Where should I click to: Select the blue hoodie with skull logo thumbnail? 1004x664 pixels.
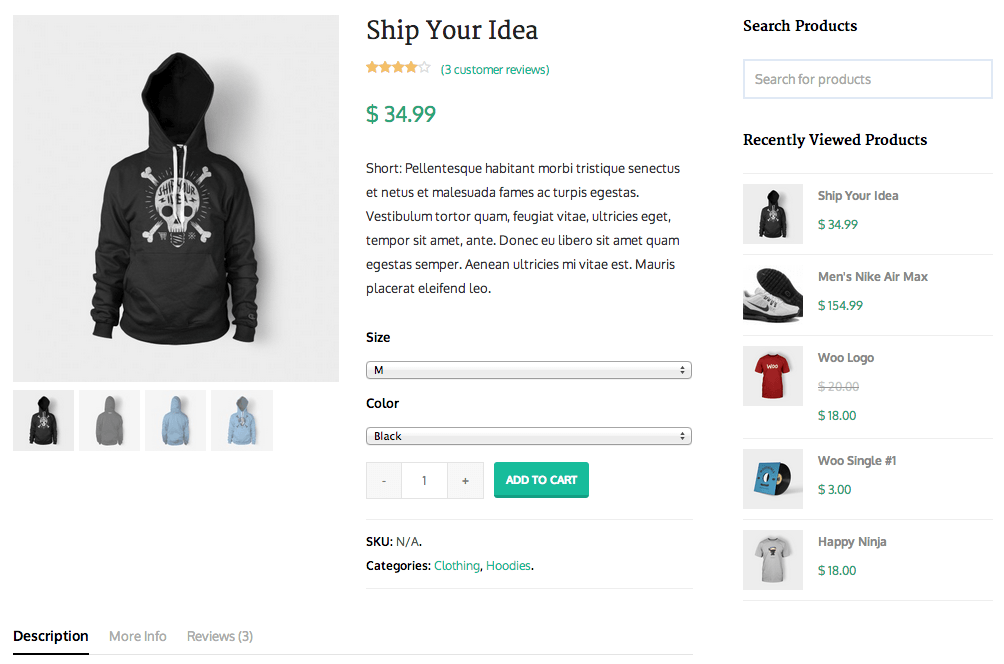242,420
